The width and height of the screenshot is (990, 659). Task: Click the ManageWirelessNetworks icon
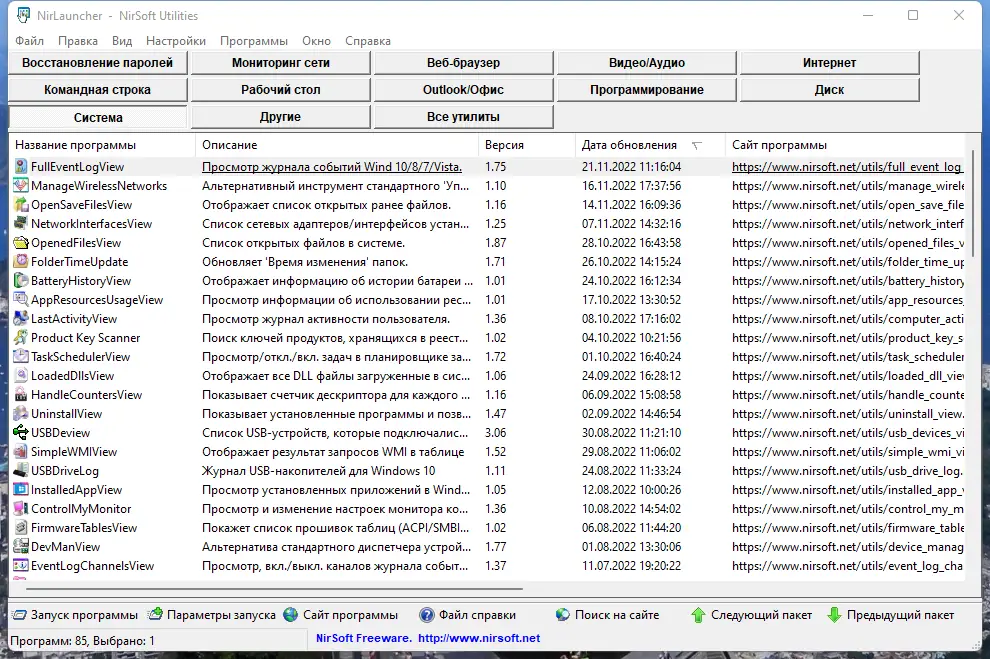[21, 186]
